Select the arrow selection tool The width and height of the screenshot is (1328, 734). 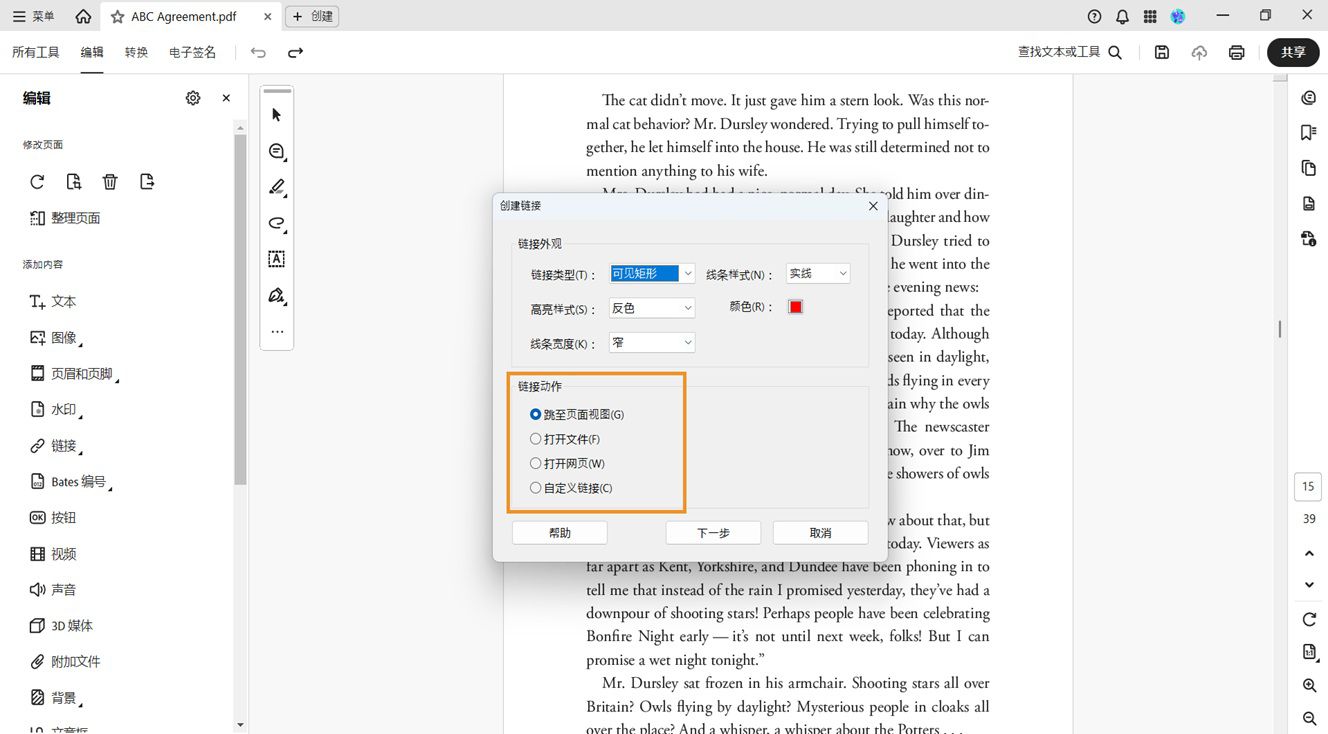coord(275,114)
